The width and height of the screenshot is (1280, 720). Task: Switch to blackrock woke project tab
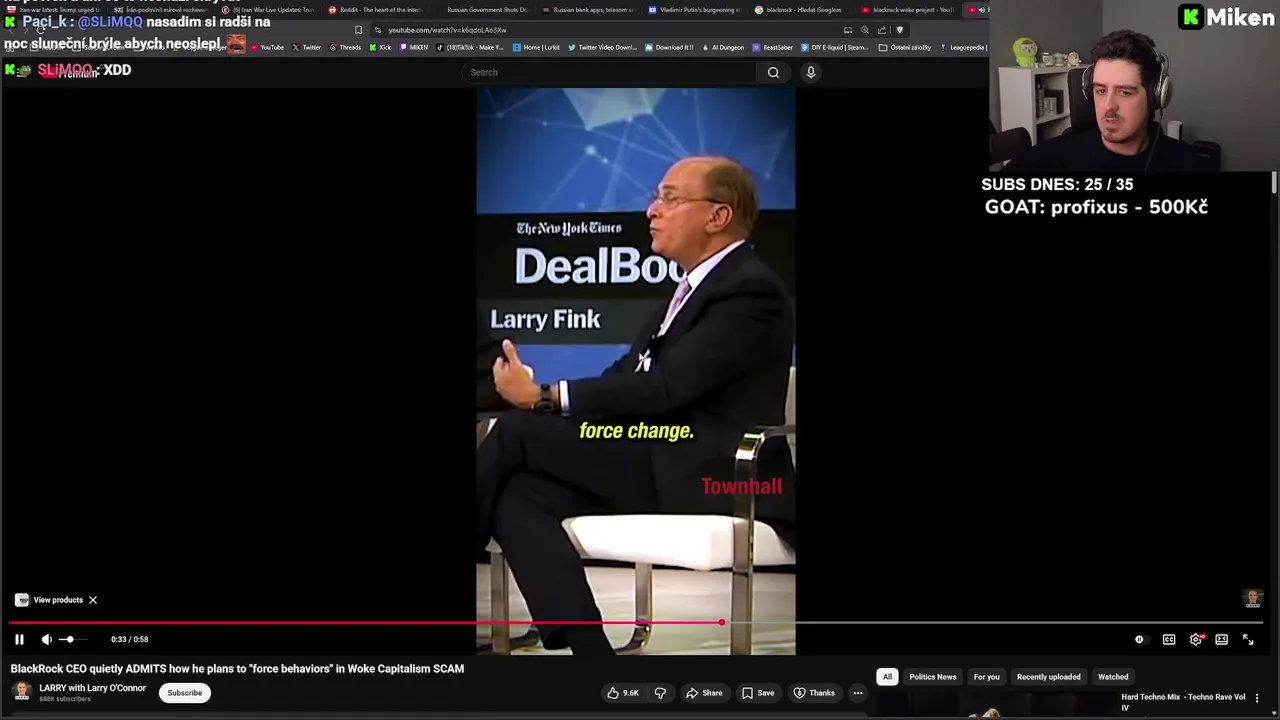coord(910,10)
